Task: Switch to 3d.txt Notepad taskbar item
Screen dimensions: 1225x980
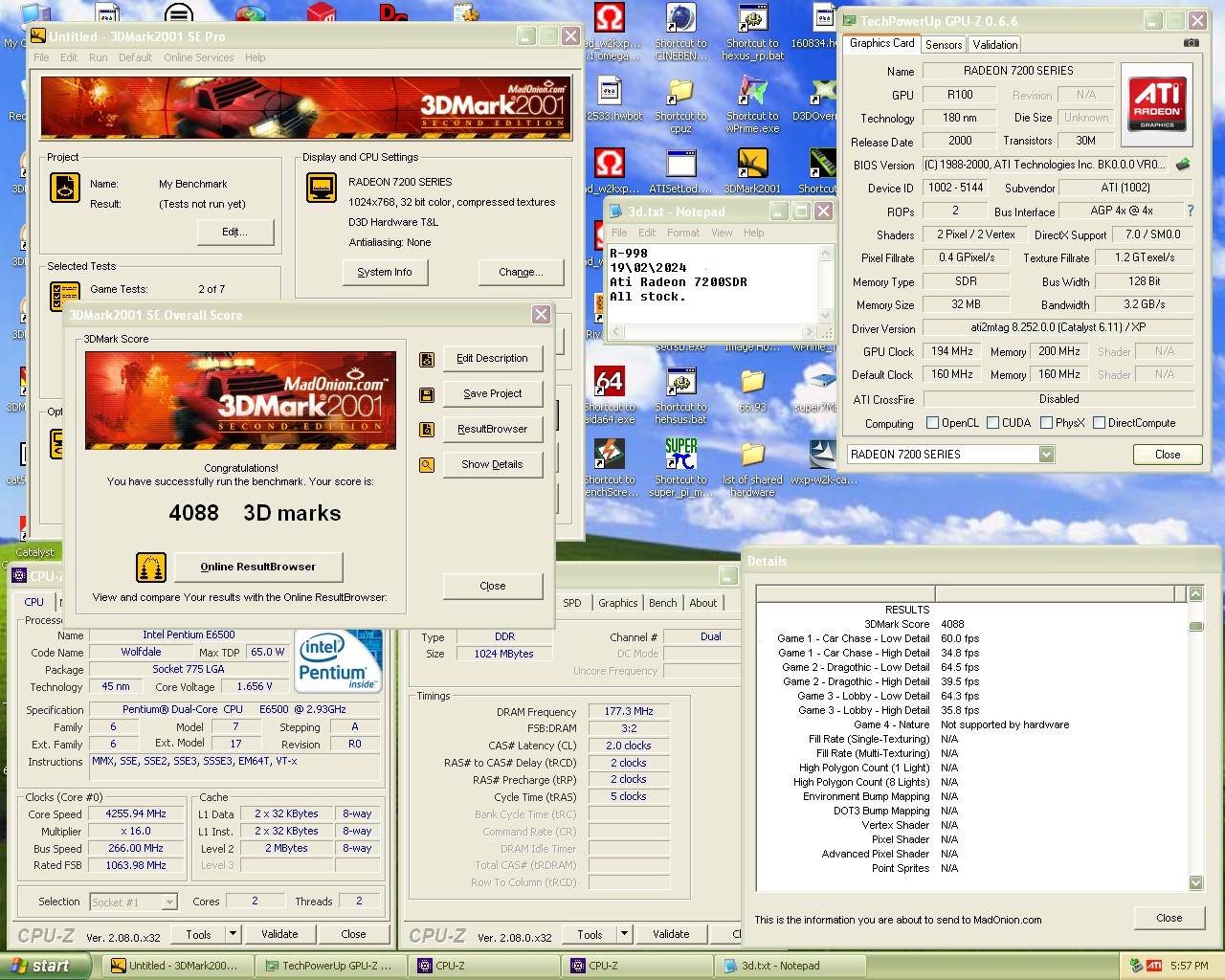Action: point(791,966)
